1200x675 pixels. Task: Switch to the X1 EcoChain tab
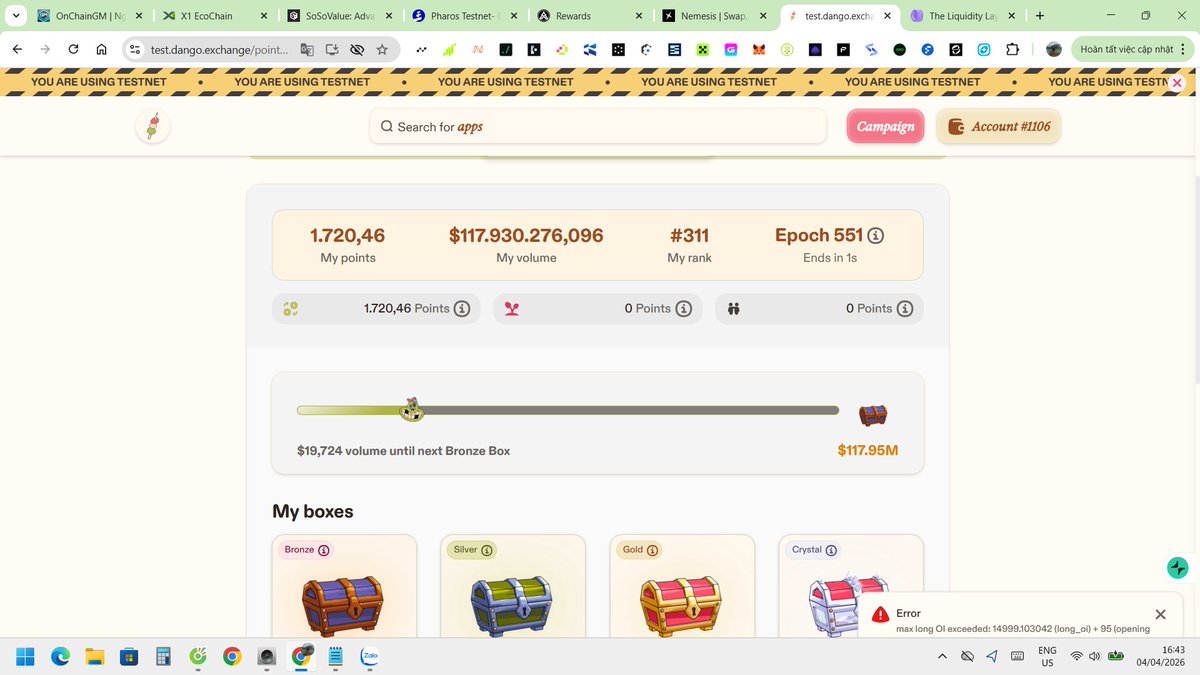tap(214, 16)
